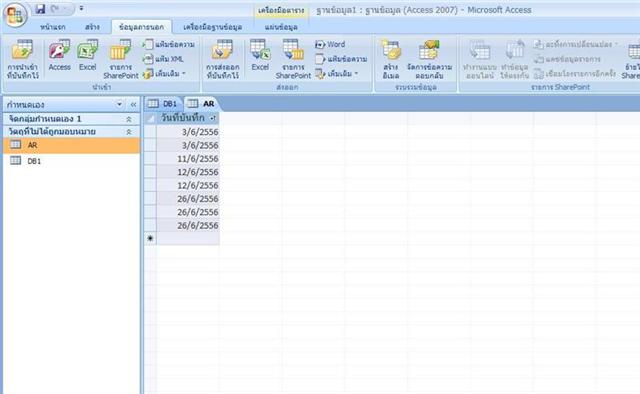Open Saved Exports (การส่งออกที่บันทึกไว้)

click(x=223, y=59)
